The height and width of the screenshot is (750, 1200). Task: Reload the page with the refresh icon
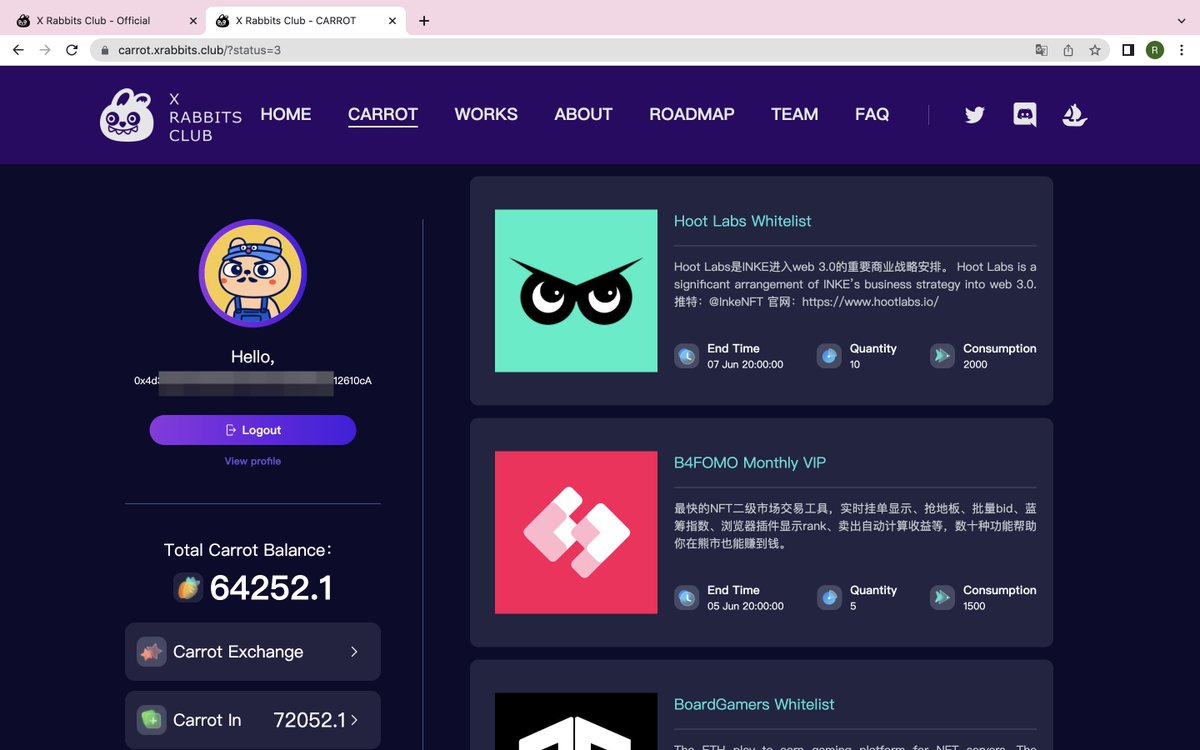click(72, 50)
